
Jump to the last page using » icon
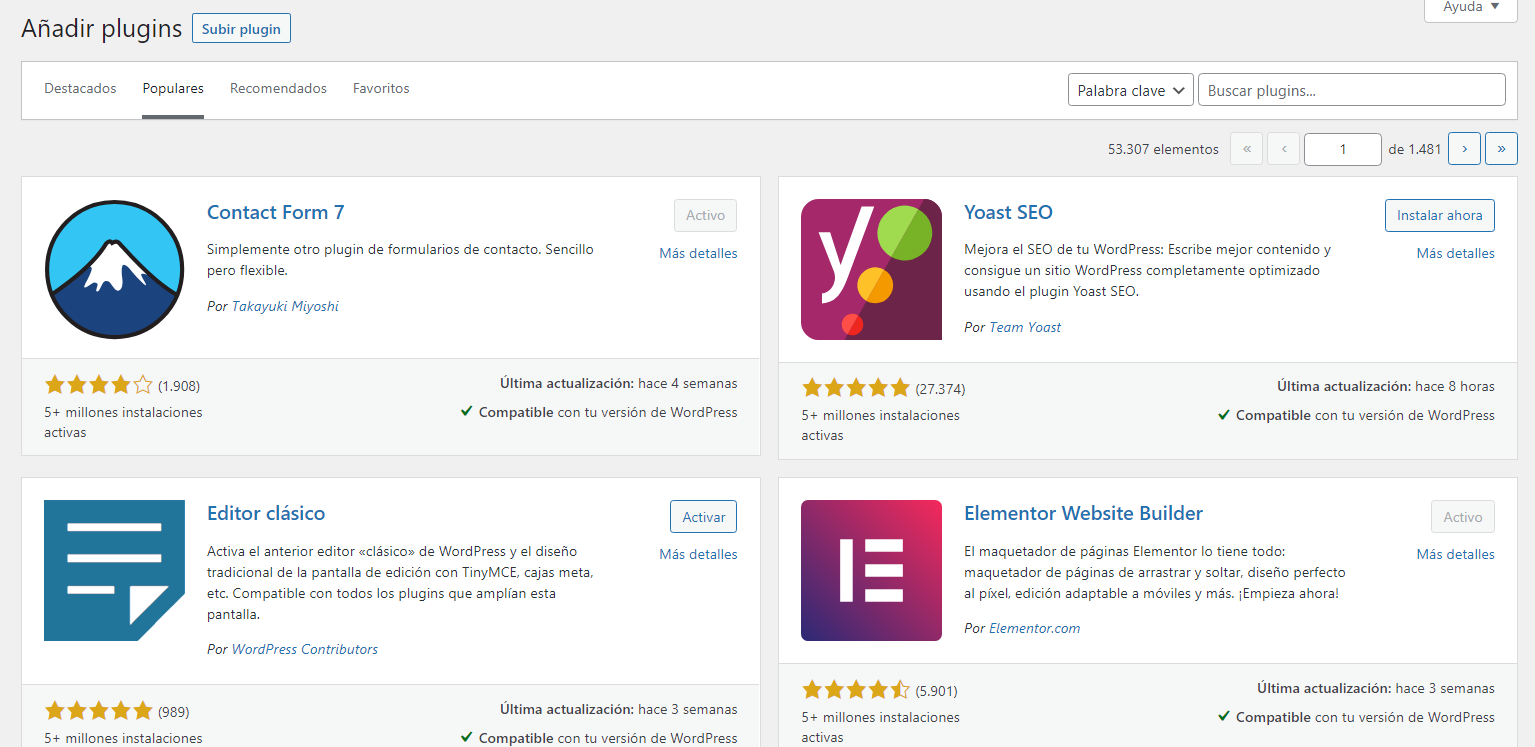coord(1500,148)
